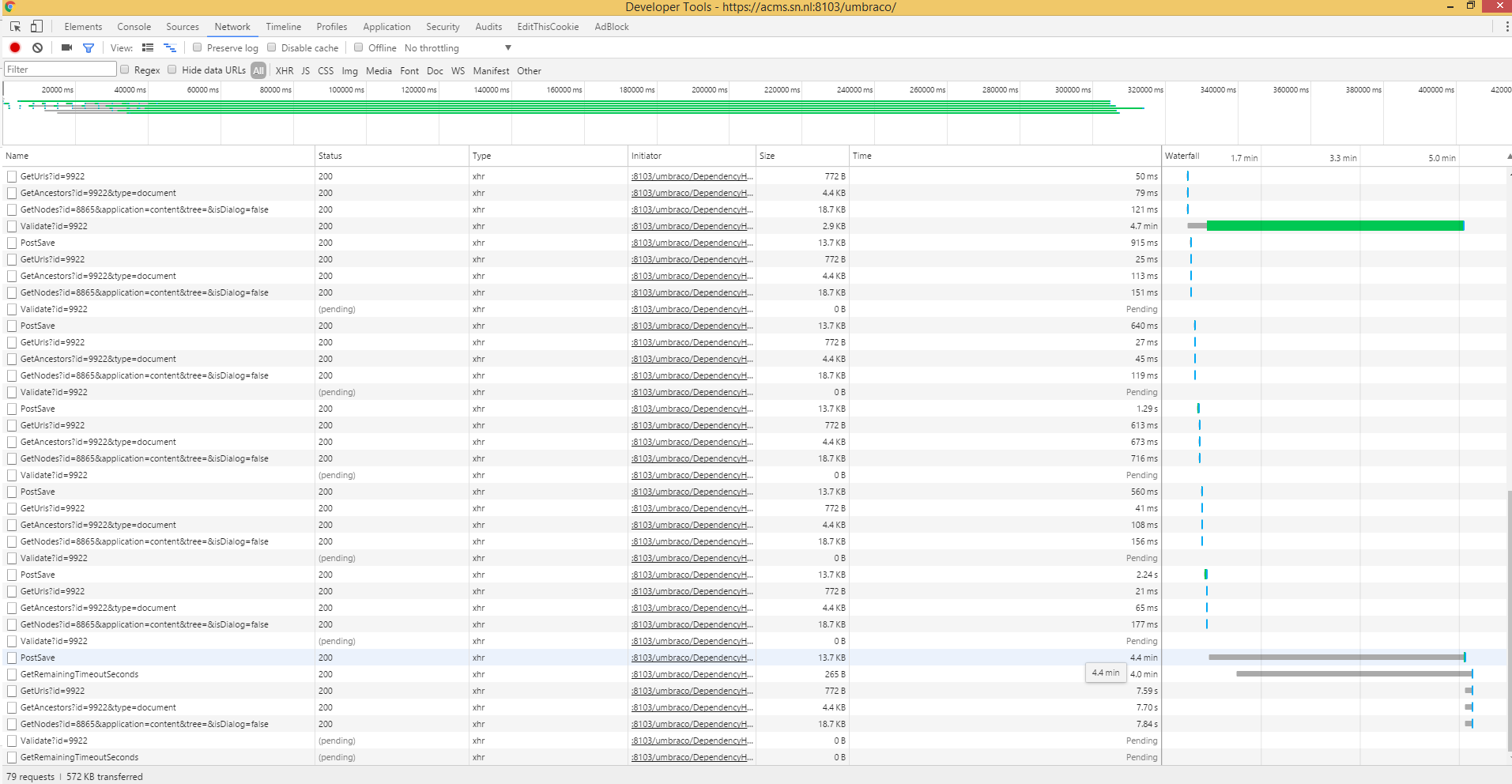
Task: Click waterfall bar of GetRemainingTimeoutSeconds 4.0 min
Action: click(1354, 674)
